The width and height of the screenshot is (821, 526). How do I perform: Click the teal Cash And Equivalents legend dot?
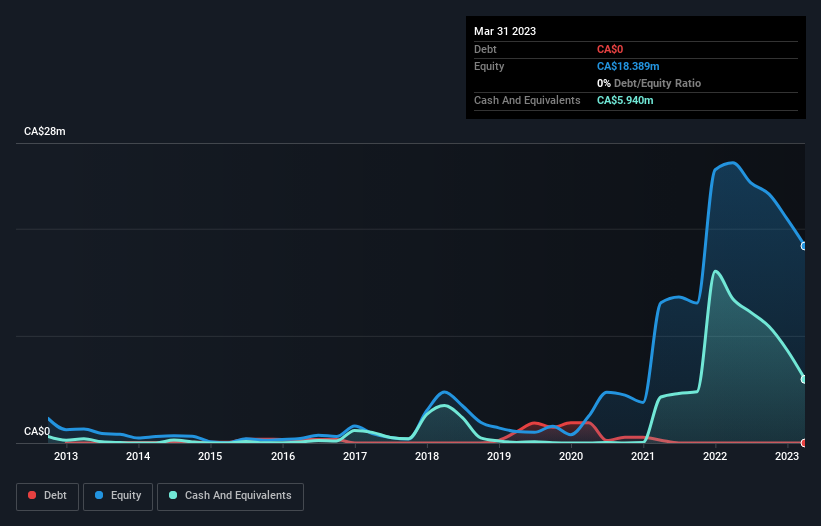(x=173, y=495)
